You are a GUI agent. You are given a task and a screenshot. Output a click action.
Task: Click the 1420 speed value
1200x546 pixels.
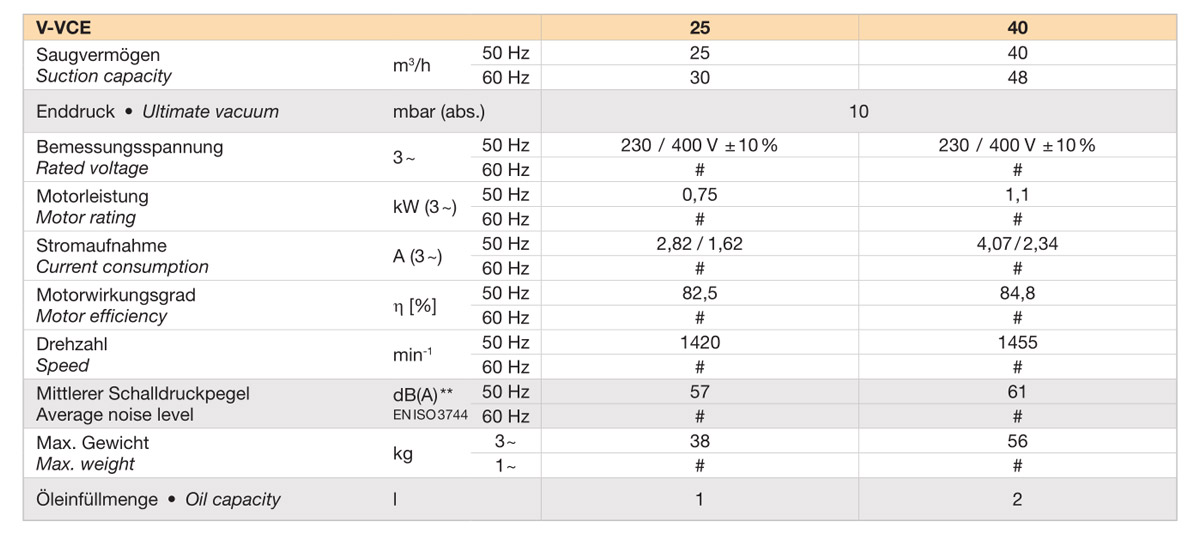(x=700, y=342)
